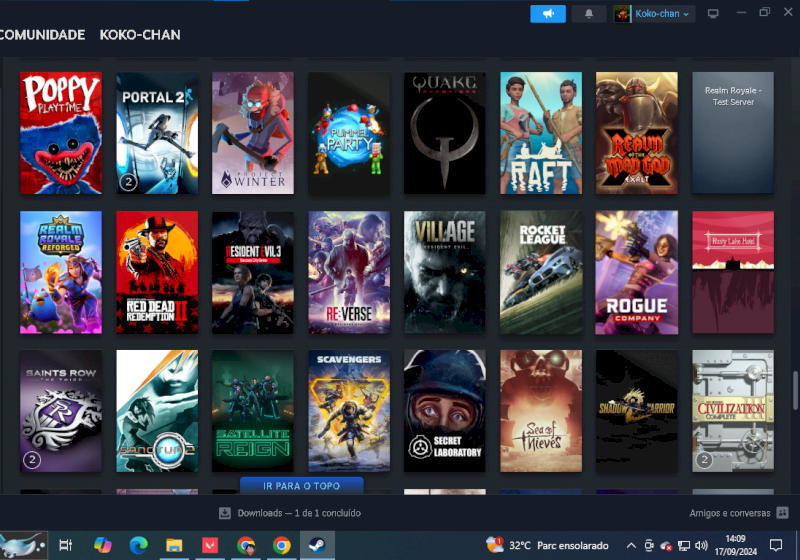Select the Scavengers game cover
This screenshot has width=800, height=560.
tap(349, 411)
